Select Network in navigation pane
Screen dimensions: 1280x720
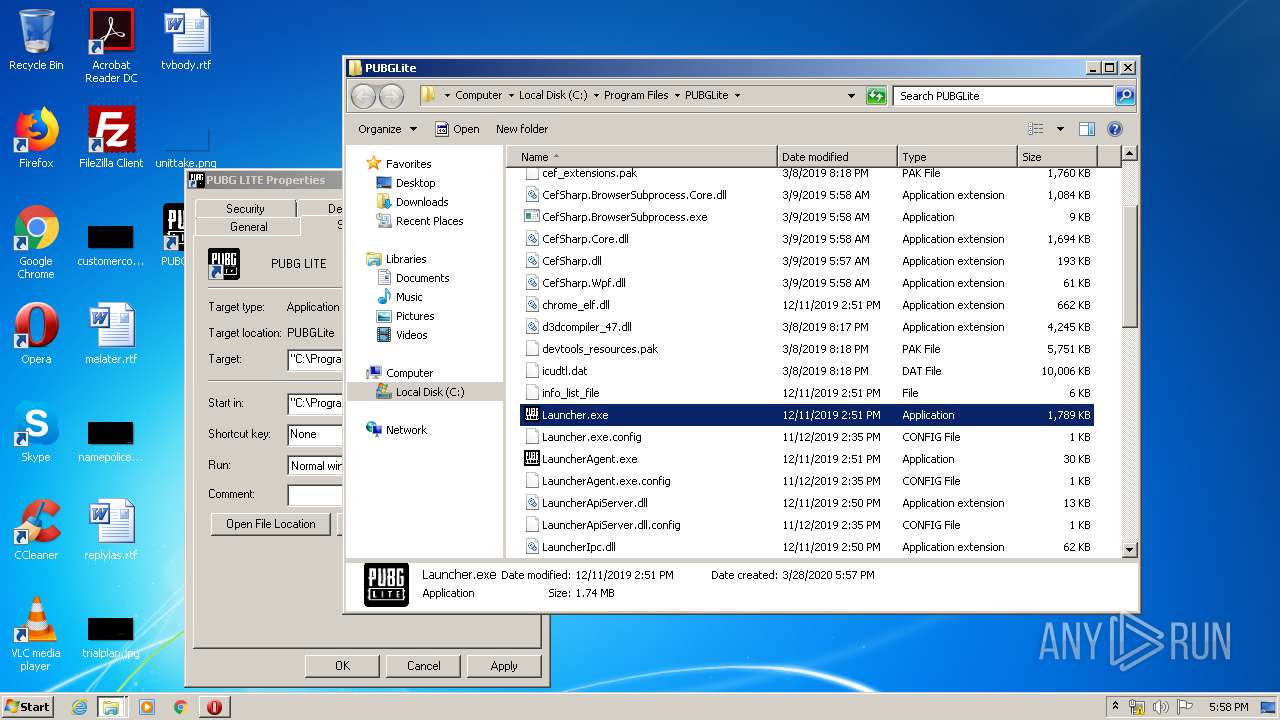pyautogui.click(x=406, y=430)
